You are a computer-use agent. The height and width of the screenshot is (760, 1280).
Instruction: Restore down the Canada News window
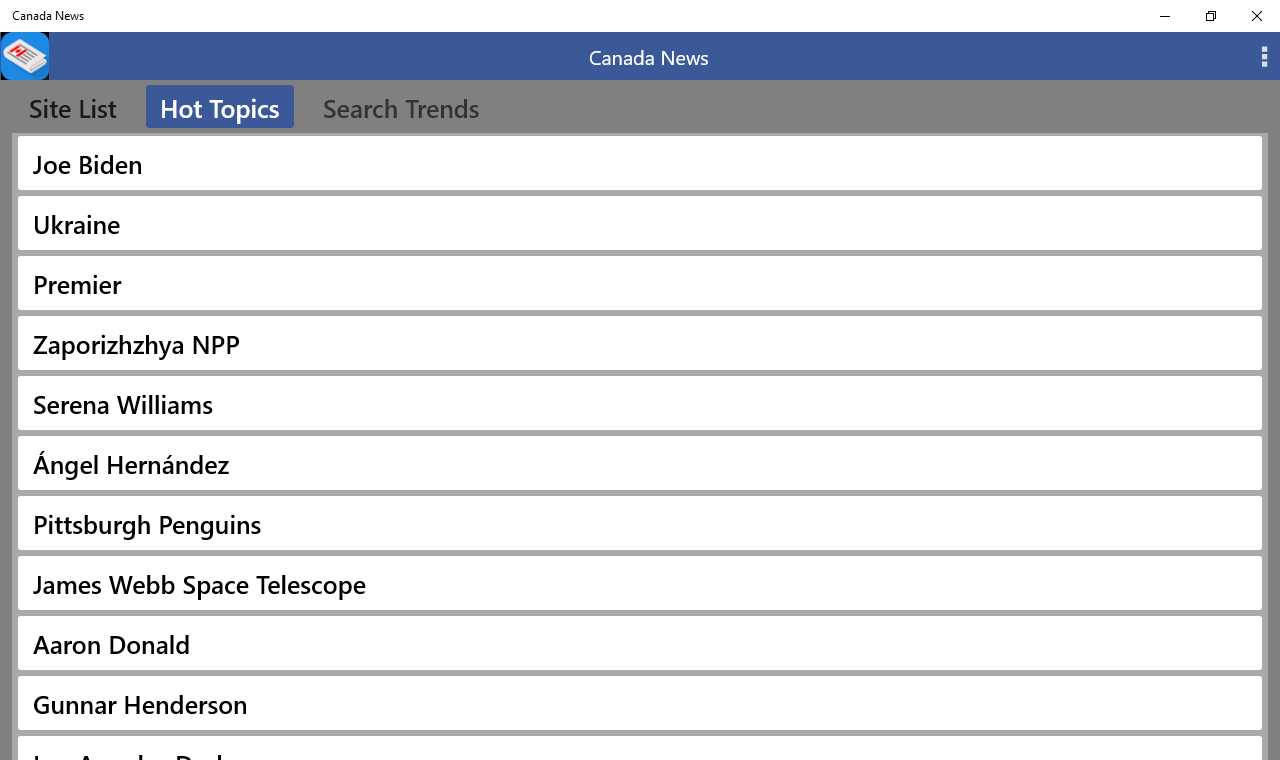[x=1211, y=16]
